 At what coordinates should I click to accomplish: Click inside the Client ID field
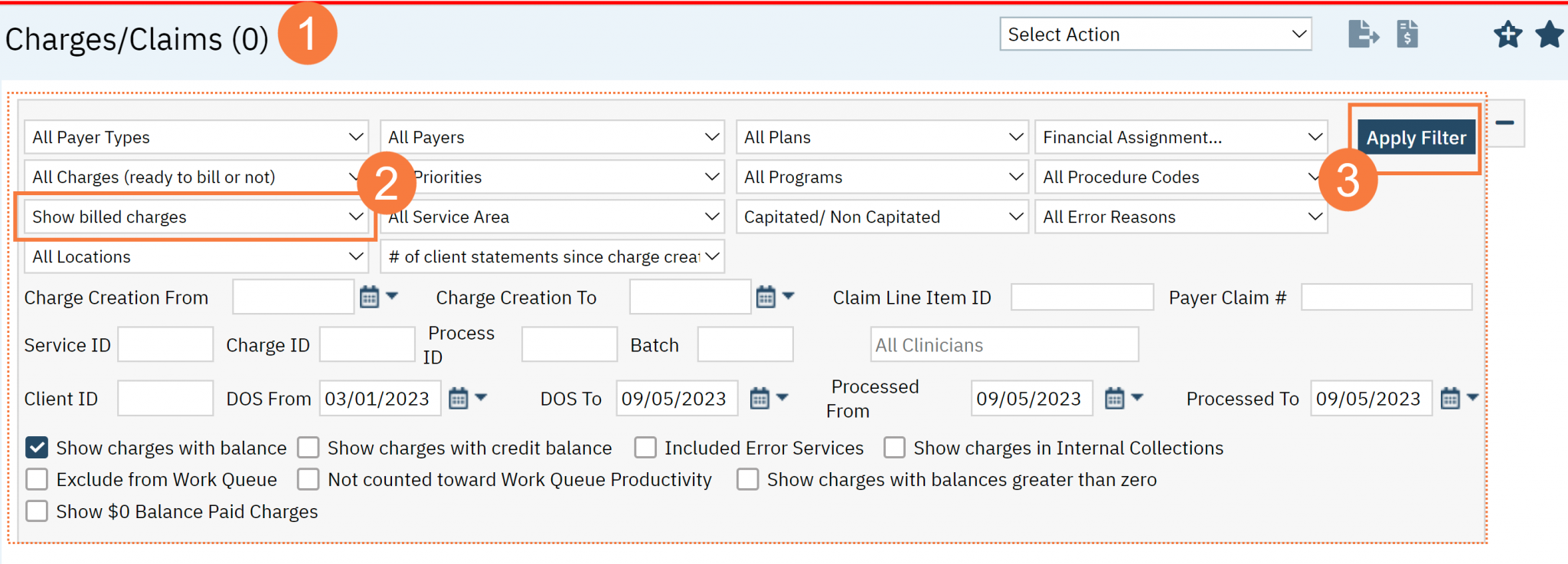(165, 398)
